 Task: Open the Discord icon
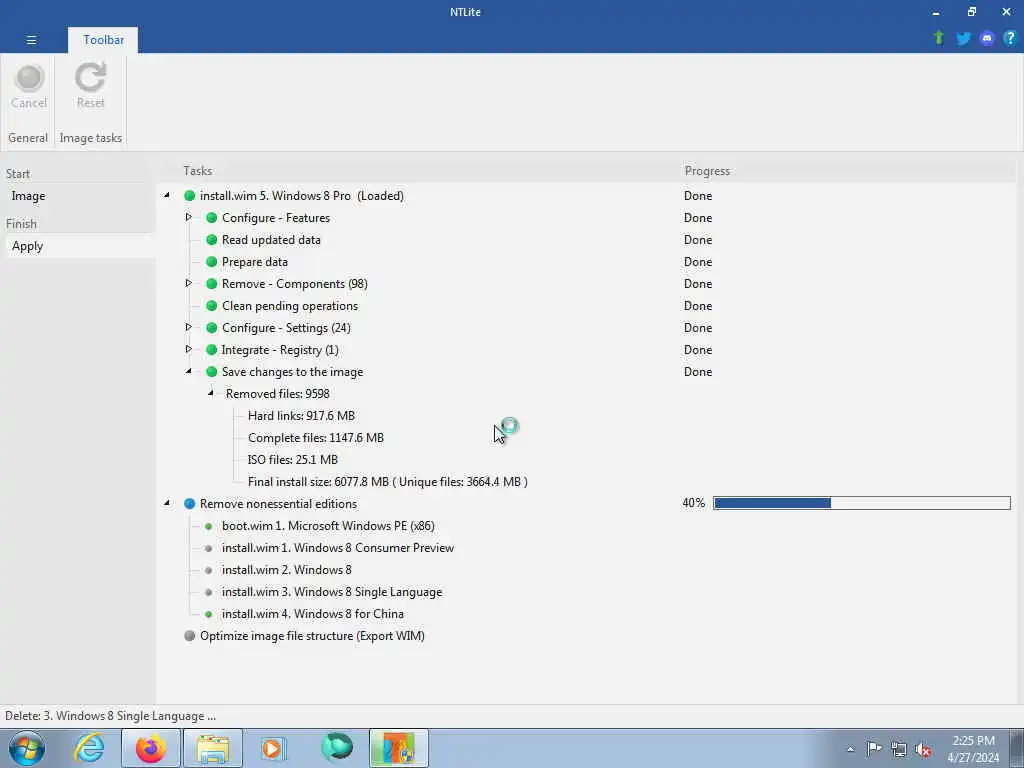click(987, 38)
